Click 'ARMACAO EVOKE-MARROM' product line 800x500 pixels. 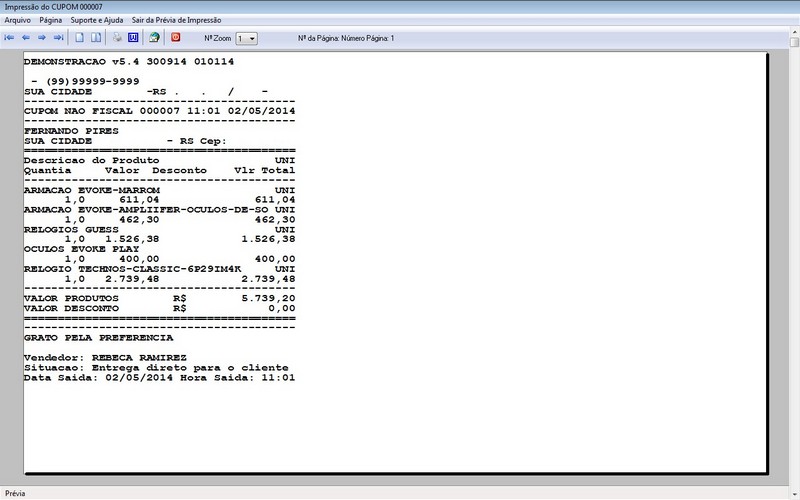(160, 190)
